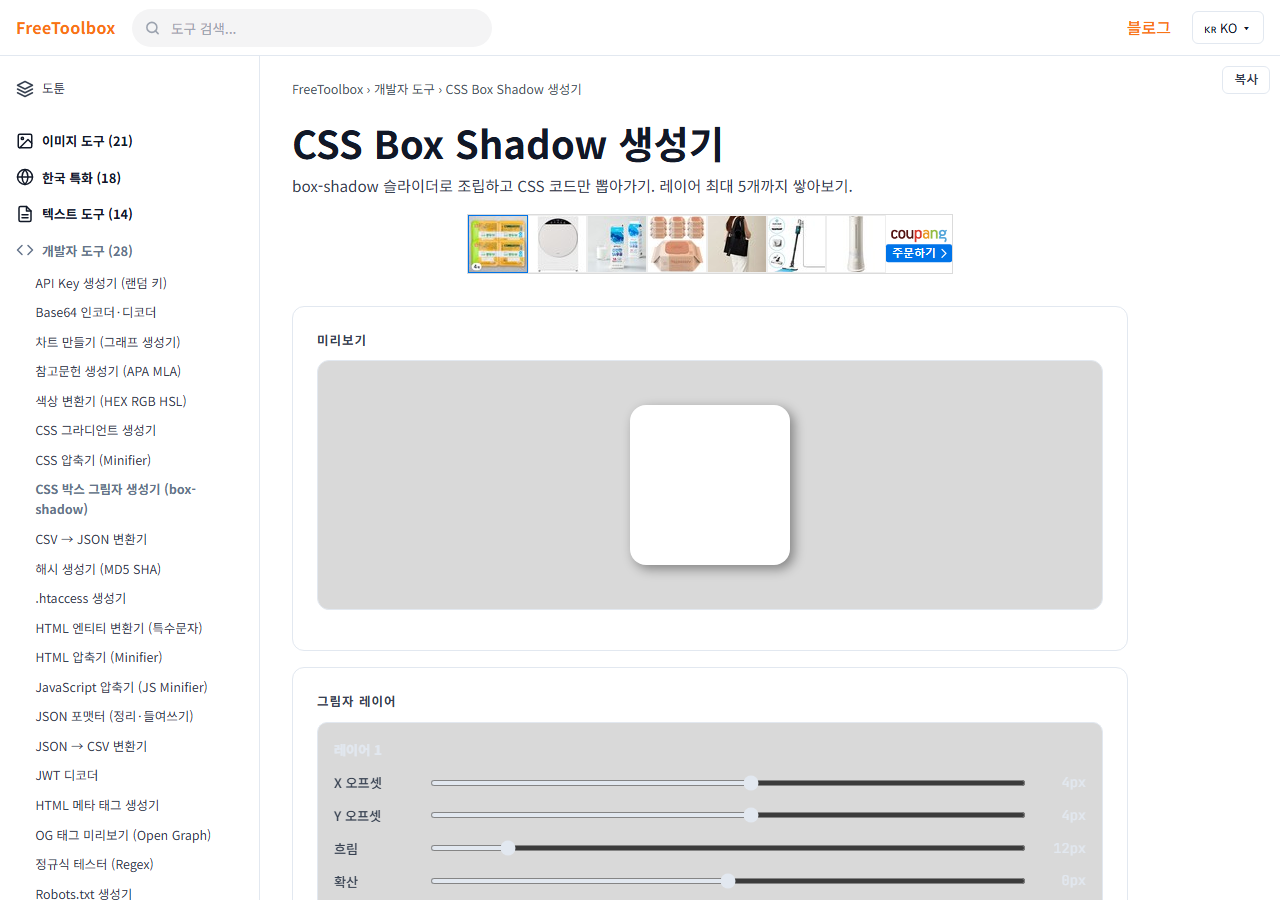Open JWT 디코더 tool
This screenshot has height=900, width=1280.
(67, 775)
